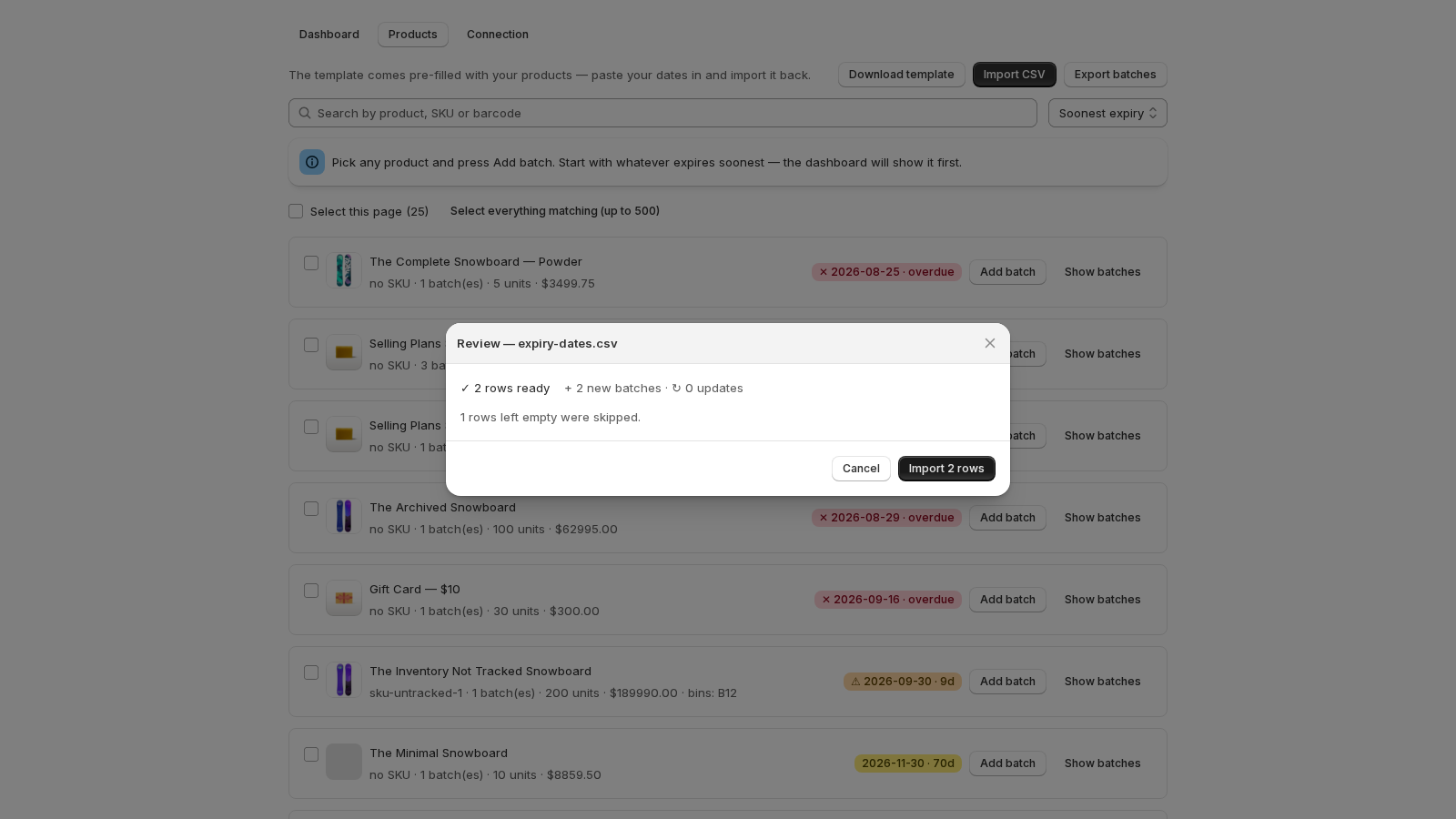Click Export batches button

[x=1116, y=75]
